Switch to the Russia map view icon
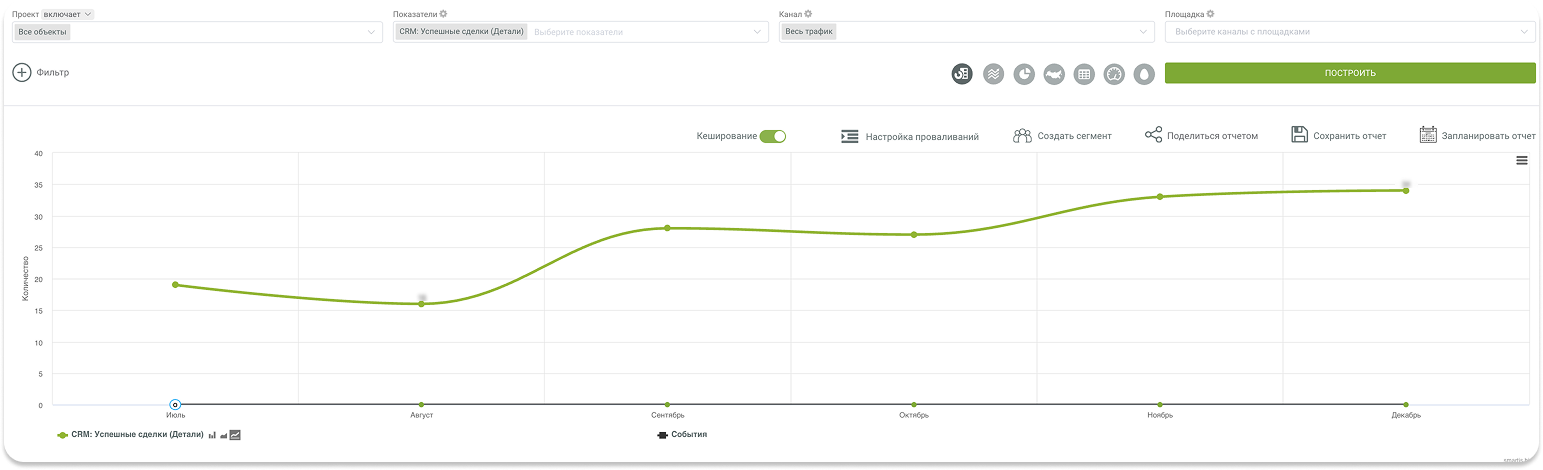 point(1053,74)
